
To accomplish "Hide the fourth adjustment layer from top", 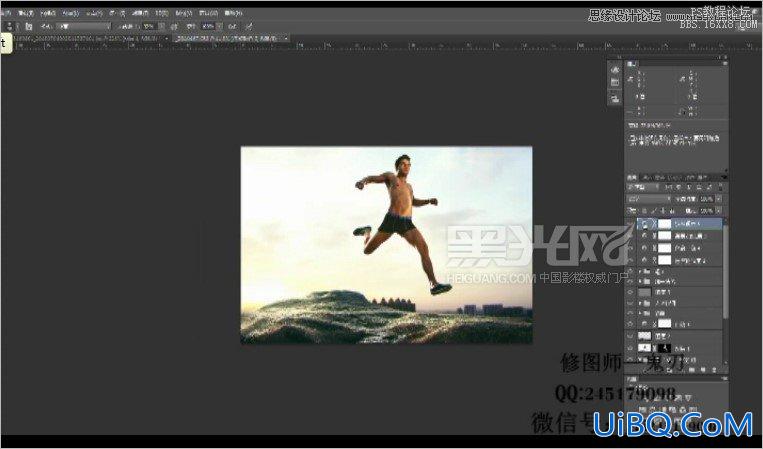I will [x=631, y=260].
